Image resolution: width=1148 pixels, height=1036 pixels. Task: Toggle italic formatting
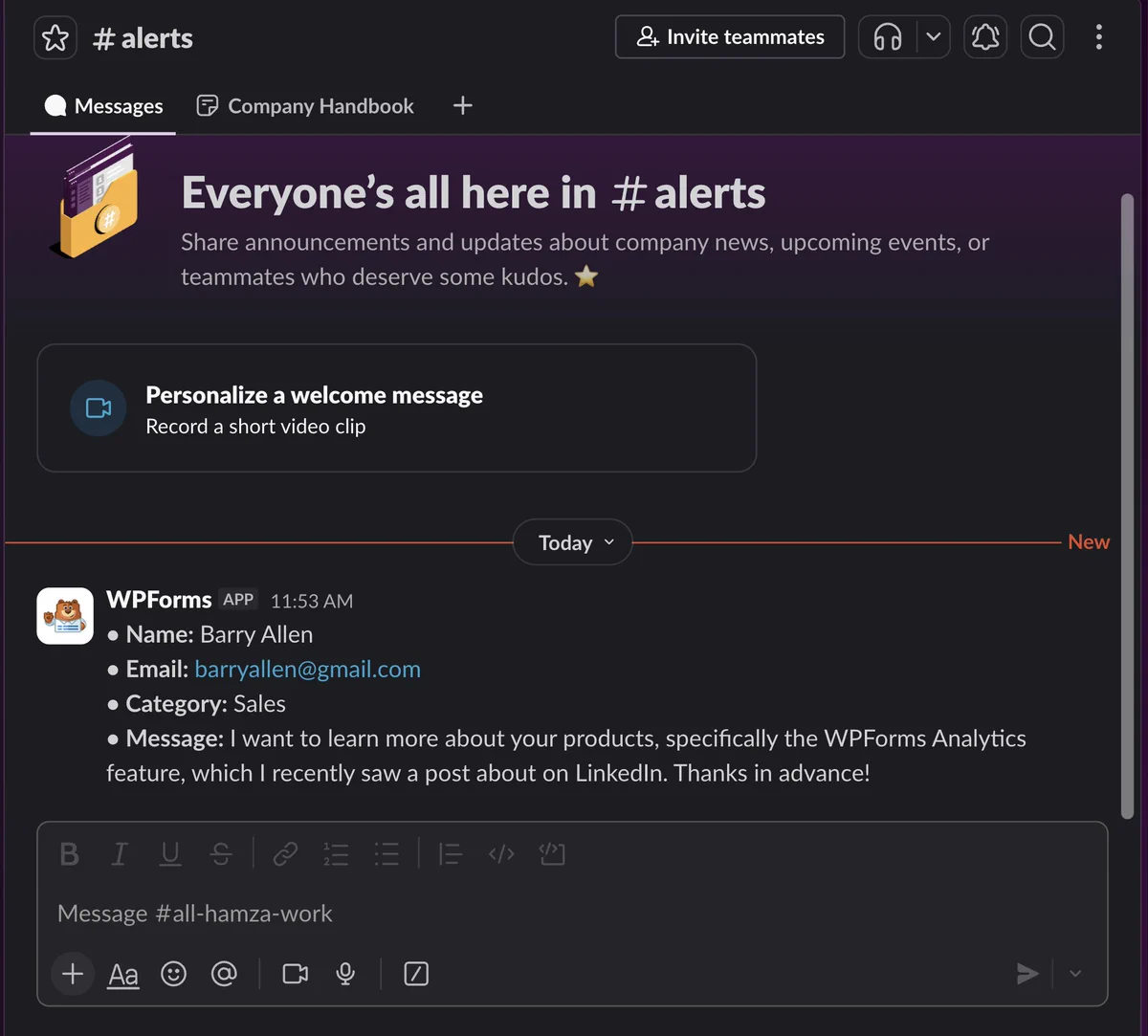[120, 853]
